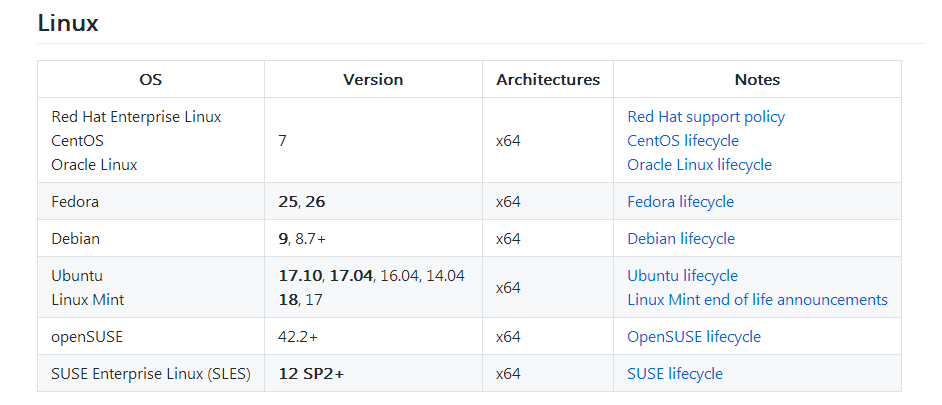942x405 pixels.
Task: Click the CentOS name in OS column
Action: [77, 141]
